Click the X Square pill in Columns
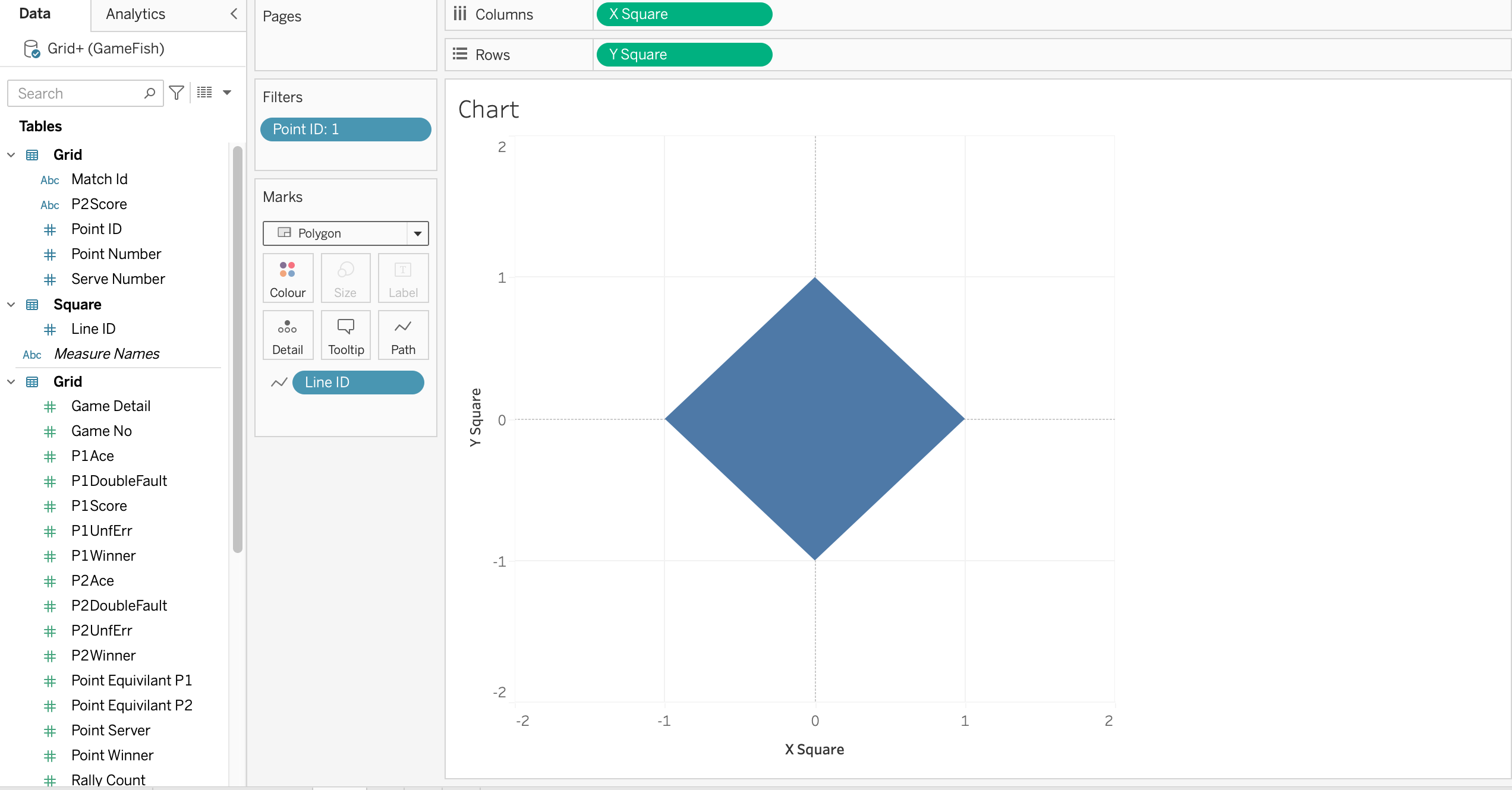Image resolution: width=1512 pixels, height=790 pixels. [x=683, y=14]
